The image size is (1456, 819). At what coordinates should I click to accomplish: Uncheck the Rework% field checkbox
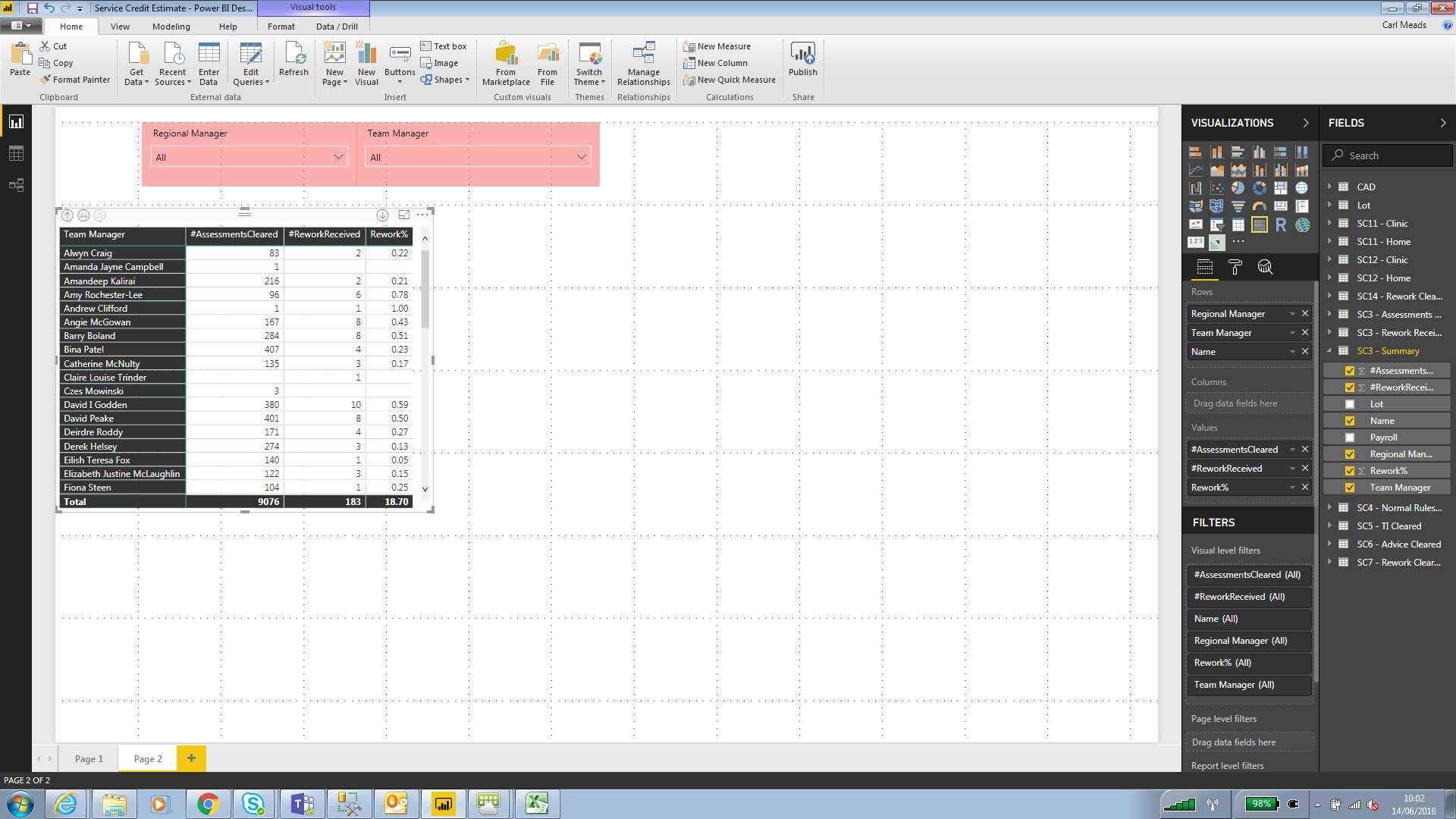1350,471
